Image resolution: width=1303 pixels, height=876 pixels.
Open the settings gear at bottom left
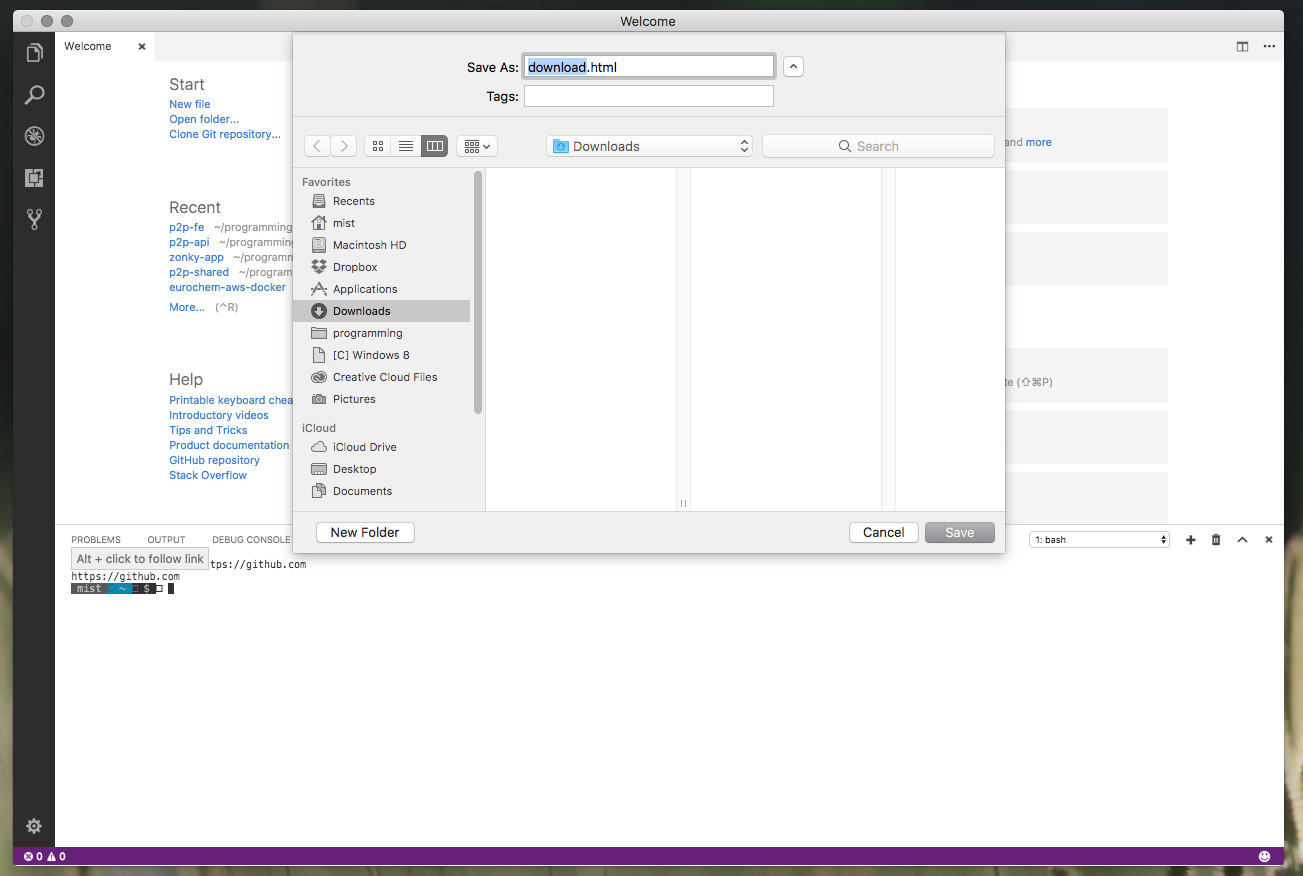point(34,826)
